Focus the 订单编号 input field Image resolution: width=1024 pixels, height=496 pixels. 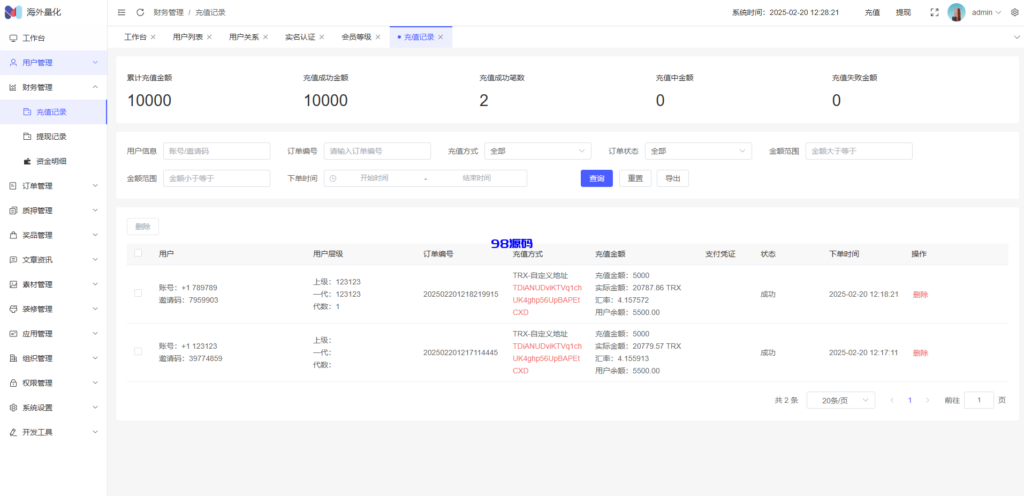tap(377, 151)
